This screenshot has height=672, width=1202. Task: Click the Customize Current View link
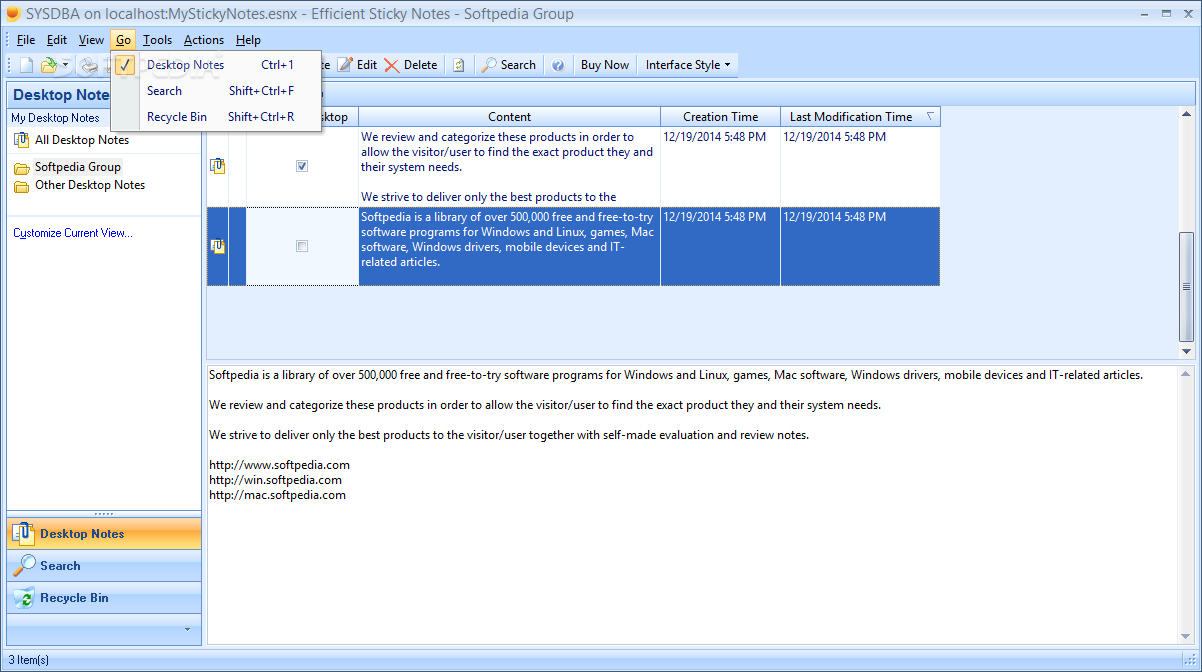tap(73, 233)
